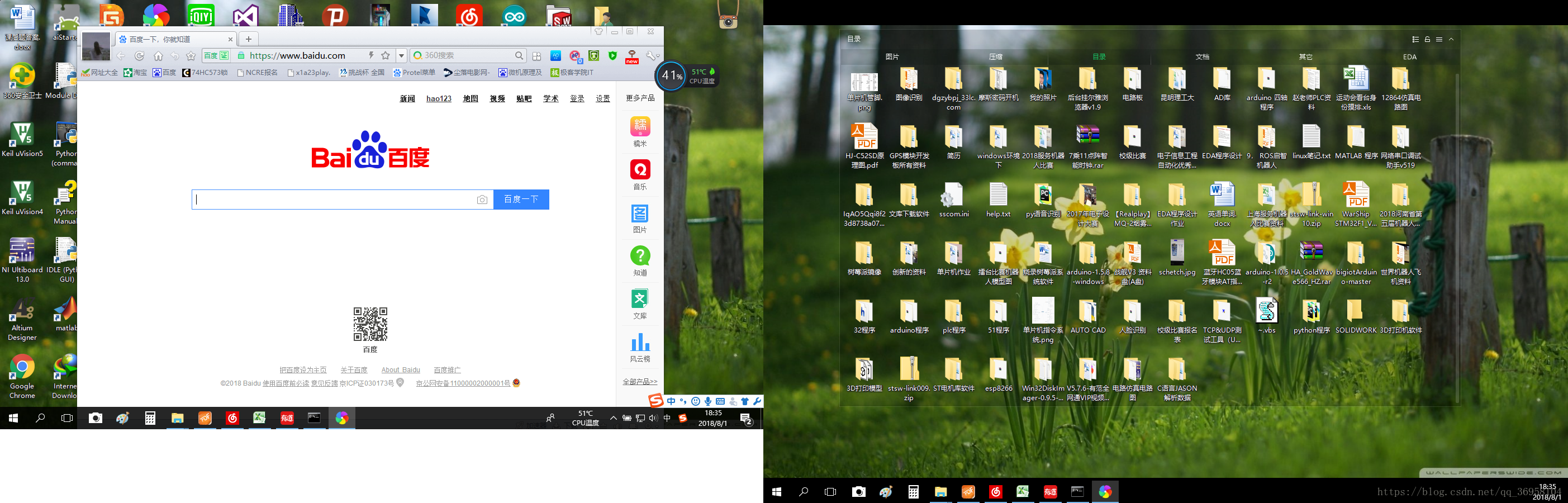Open the 极客学院IT bookmark
The image size is (1568, 503).
[572, 73]
